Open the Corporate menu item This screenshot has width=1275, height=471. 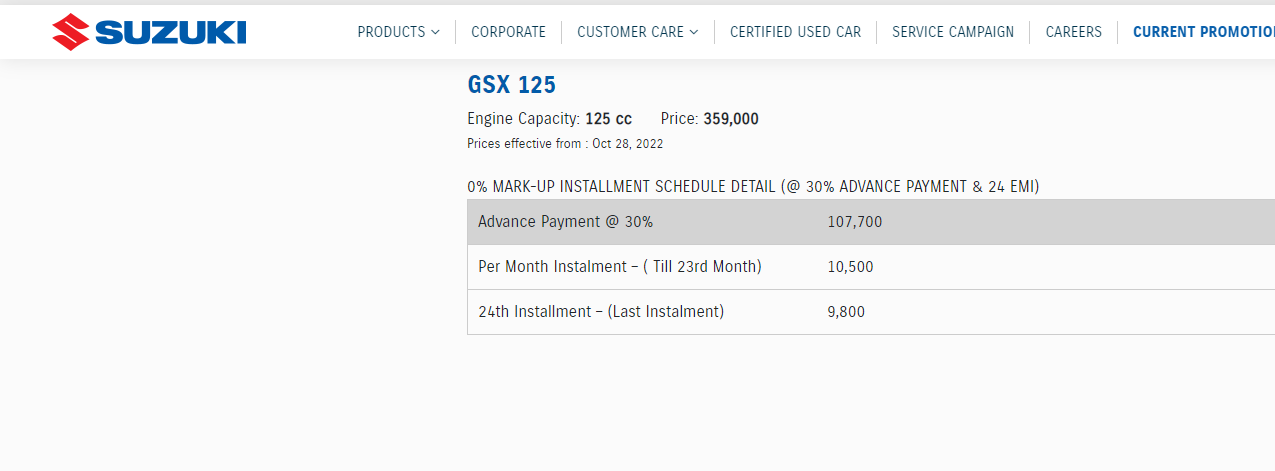[x=508, y=32]
